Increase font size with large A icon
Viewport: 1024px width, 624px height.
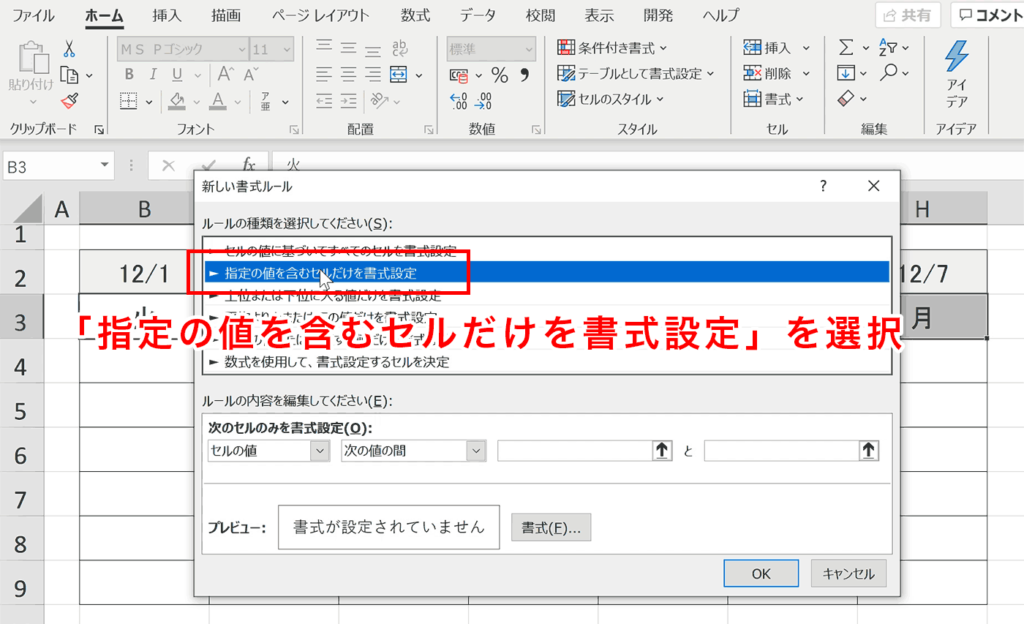click(x=226, y=74)
